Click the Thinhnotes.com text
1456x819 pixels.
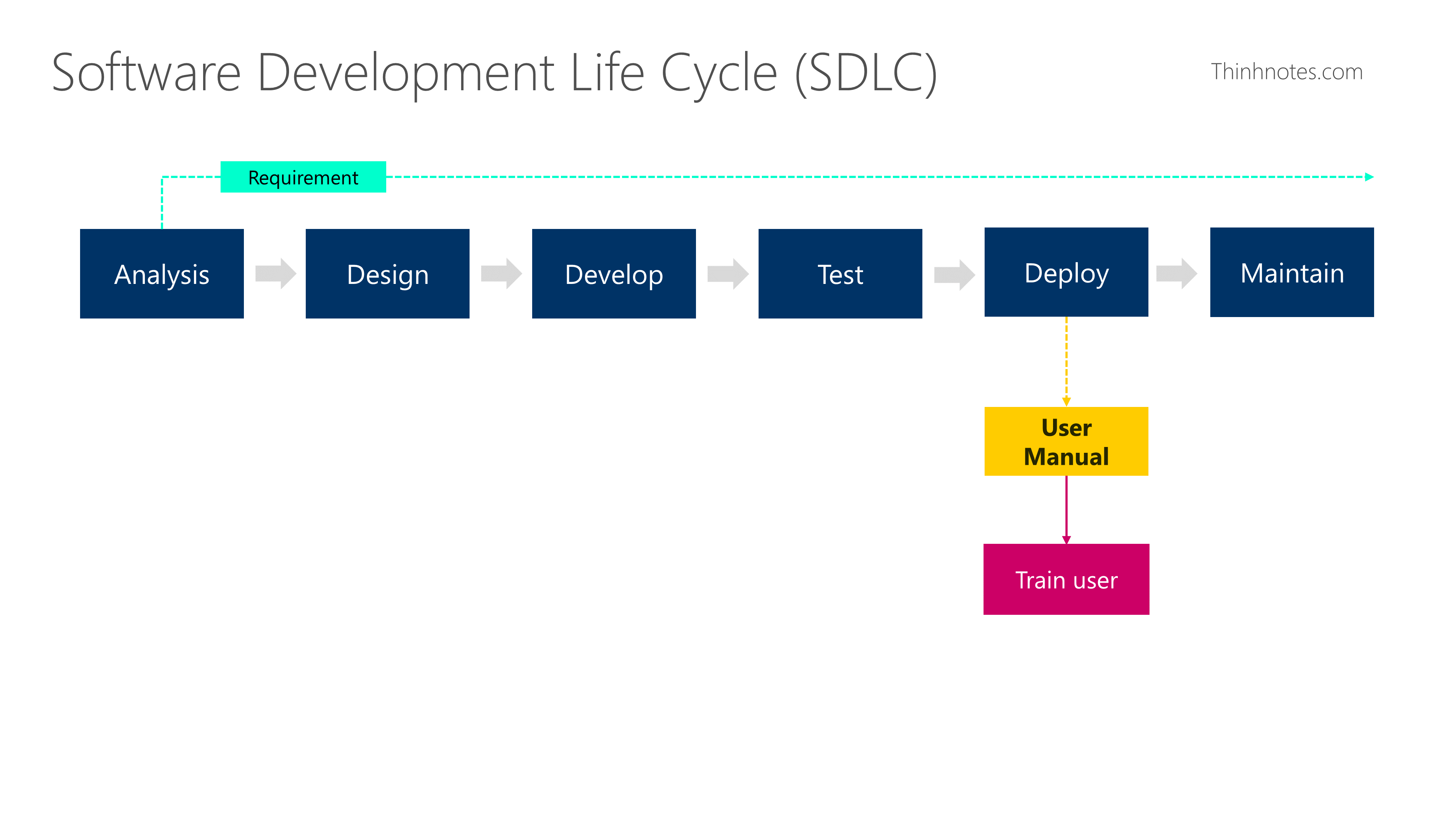tap(1286, 72)
